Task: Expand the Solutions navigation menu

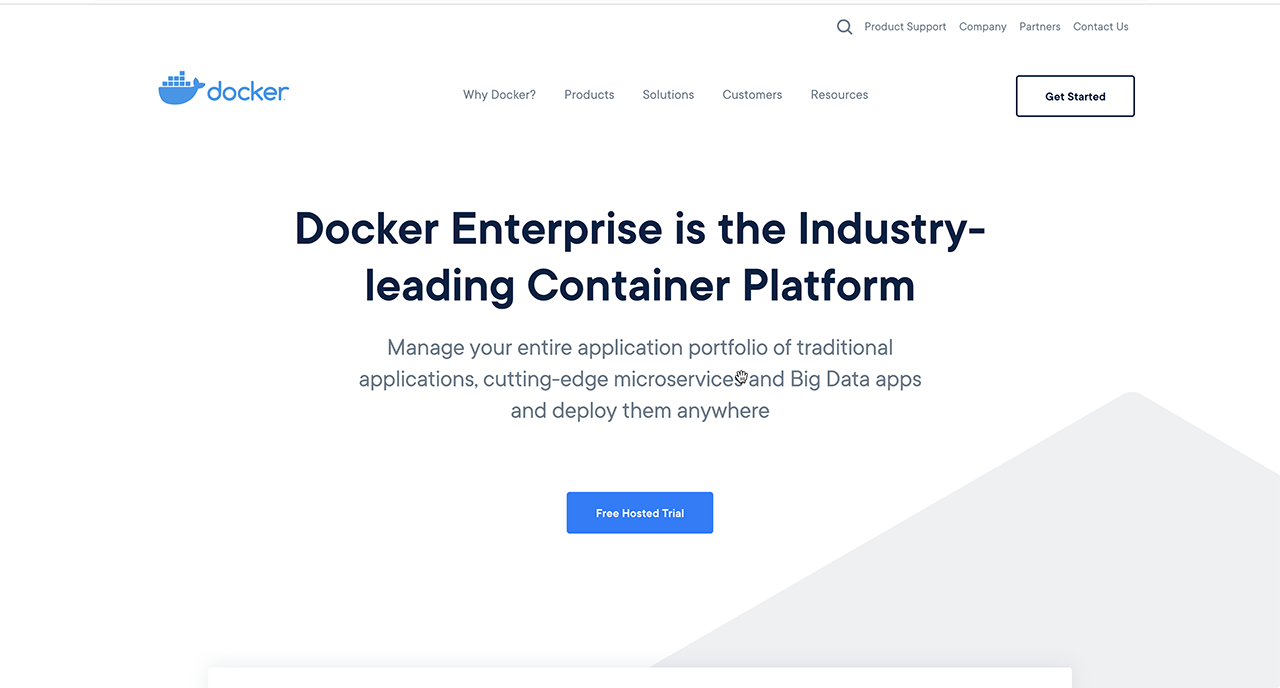Action: 668,95
